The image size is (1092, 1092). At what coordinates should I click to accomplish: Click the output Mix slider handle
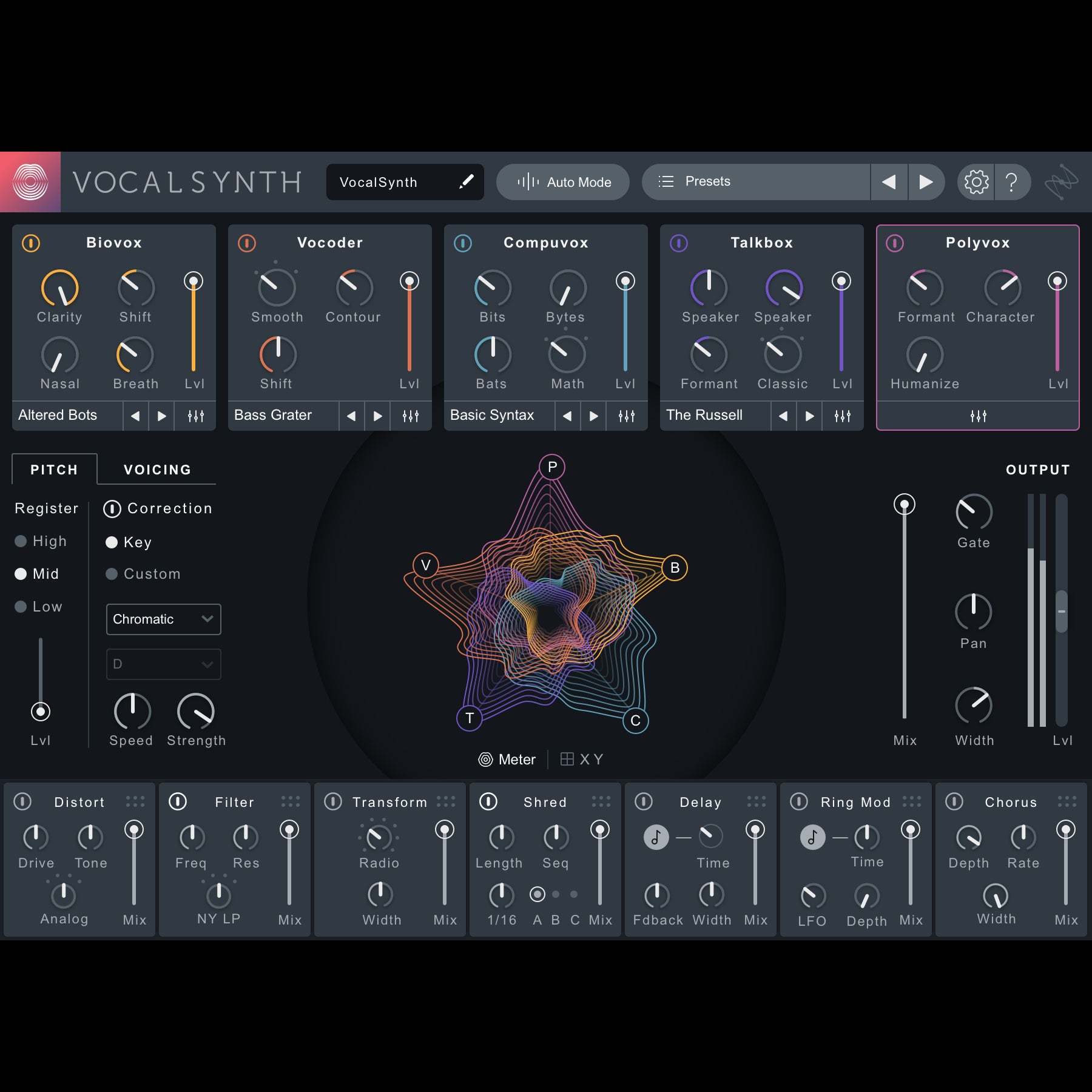click(905, 505)
